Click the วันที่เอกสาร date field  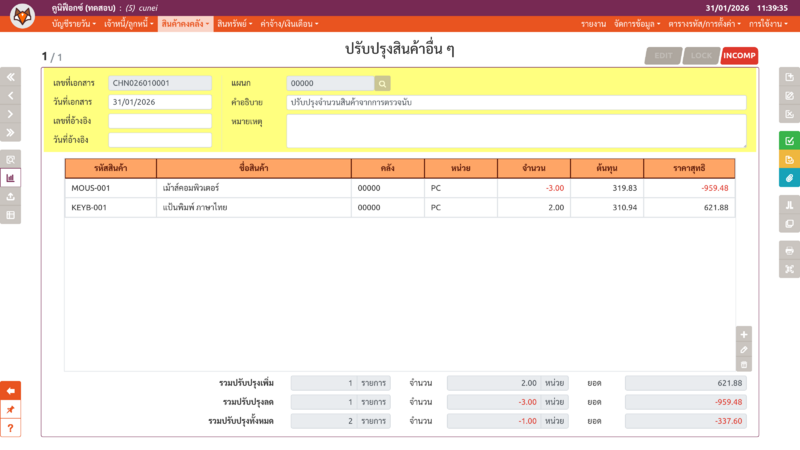tap(160, 102)
